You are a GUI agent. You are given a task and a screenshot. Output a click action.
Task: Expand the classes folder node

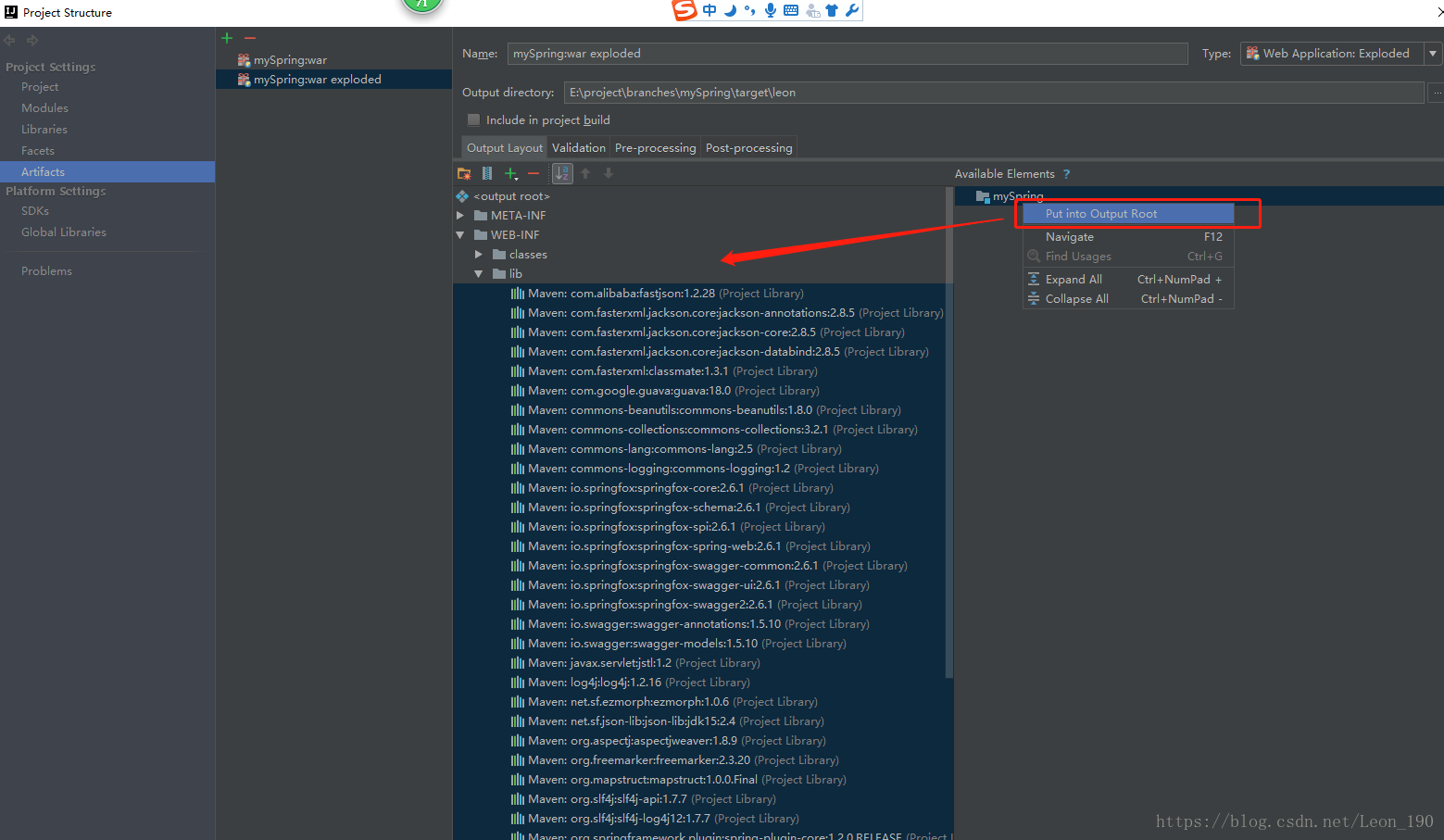point(479,255)
